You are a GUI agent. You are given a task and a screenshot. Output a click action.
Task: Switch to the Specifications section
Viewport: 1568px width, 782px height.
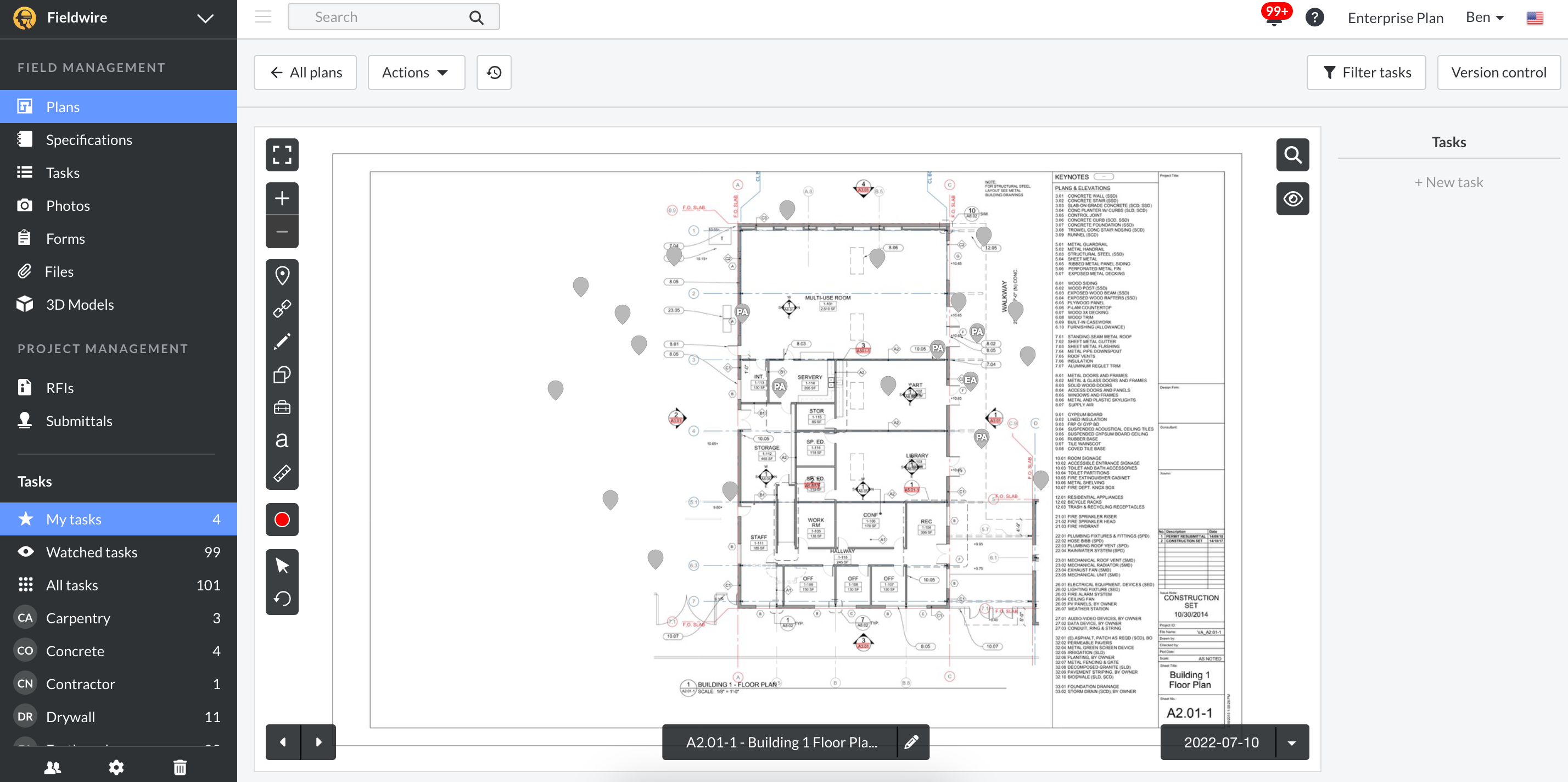pos(89,139)
